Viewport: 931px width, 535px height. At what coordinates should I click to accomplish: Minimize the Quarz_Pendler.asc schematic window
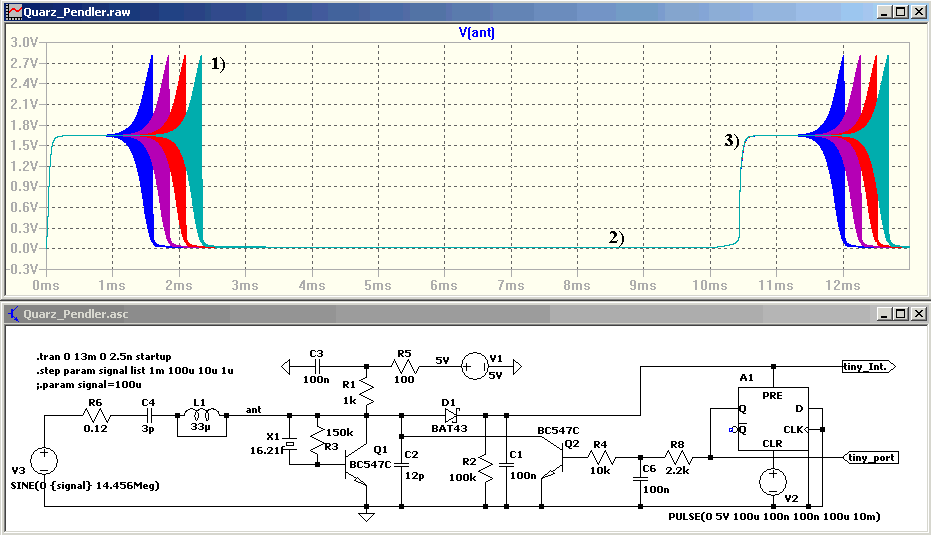[885, 314]
